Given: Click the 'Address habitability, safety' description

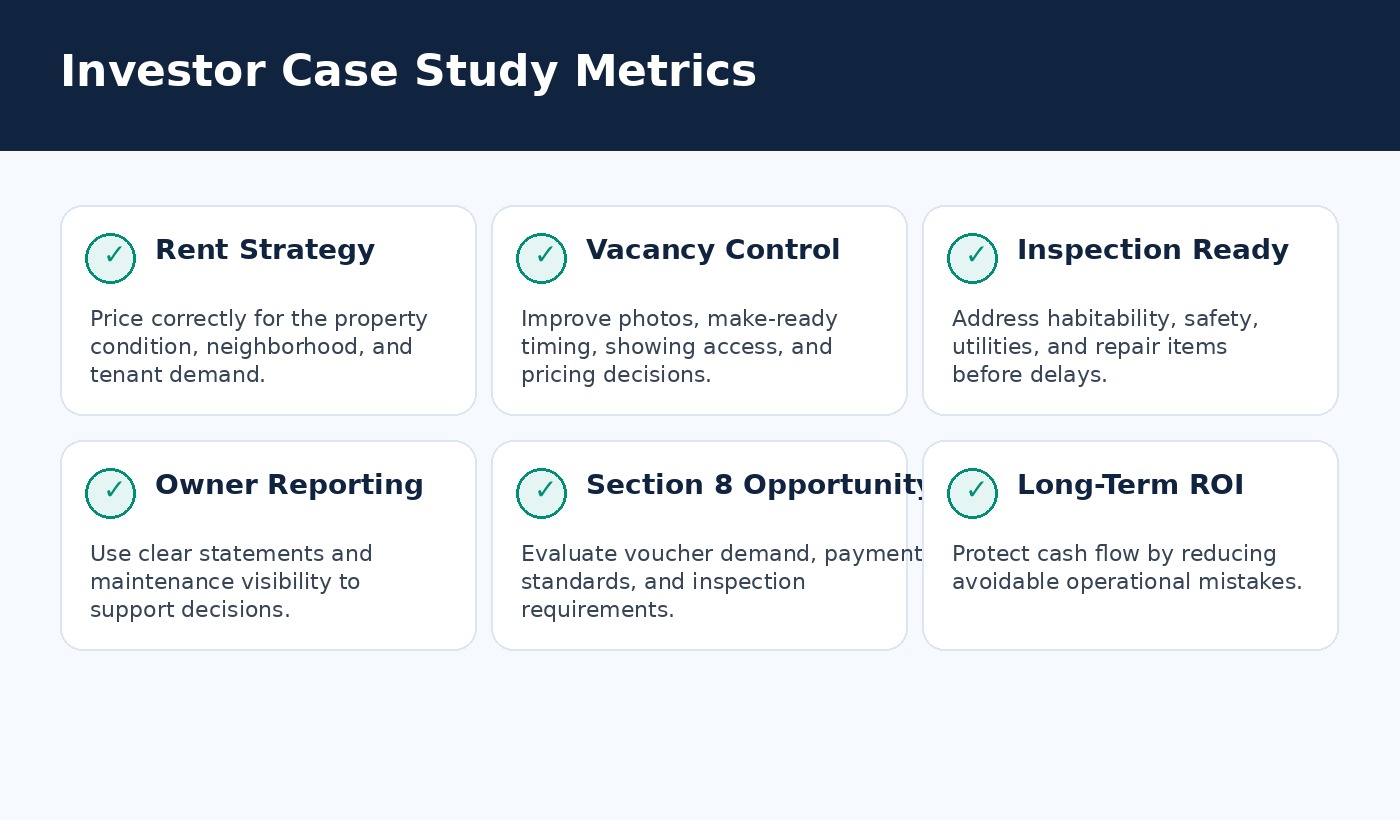Looking at the screenshot, I should pos(1105,347).
